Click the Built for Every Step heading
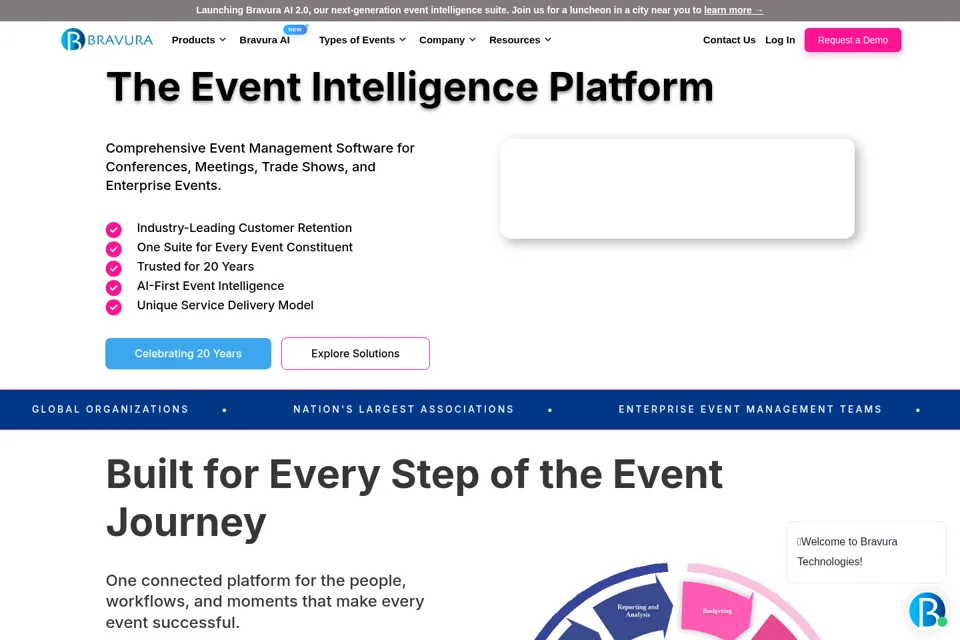960x640 pixels. [414, 498]
